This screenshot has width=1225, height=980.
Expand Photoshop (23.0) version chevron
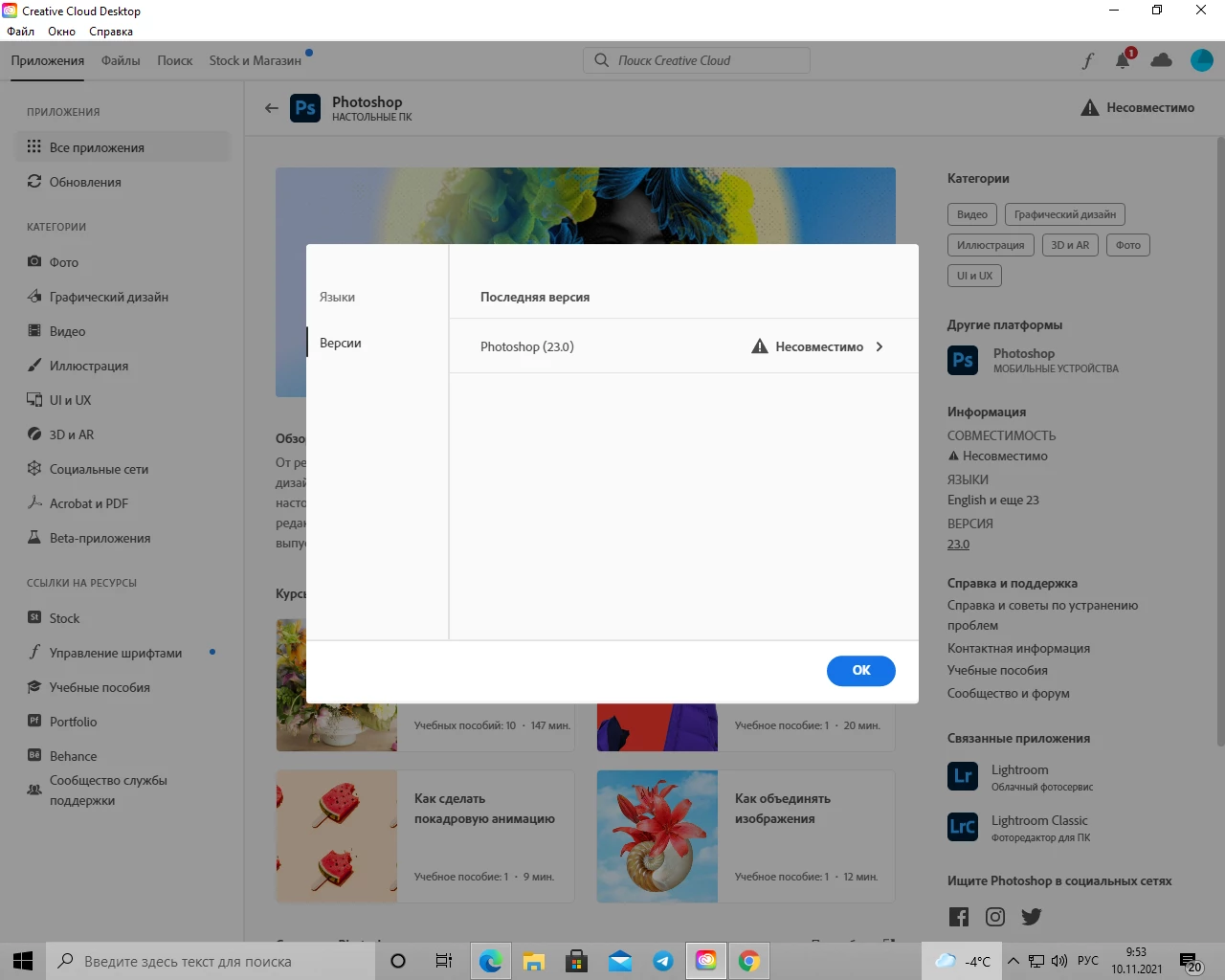pos(880,346)
